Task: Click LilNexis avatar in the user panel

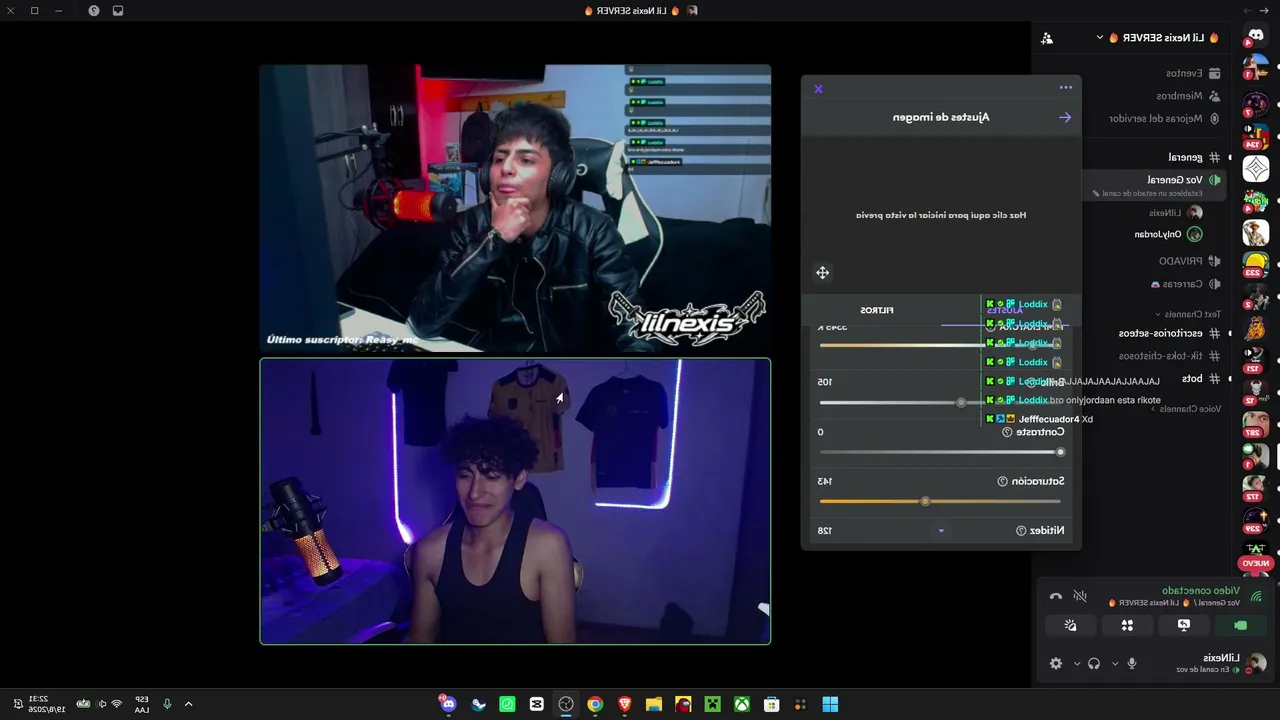Action: coord(1257,663)
